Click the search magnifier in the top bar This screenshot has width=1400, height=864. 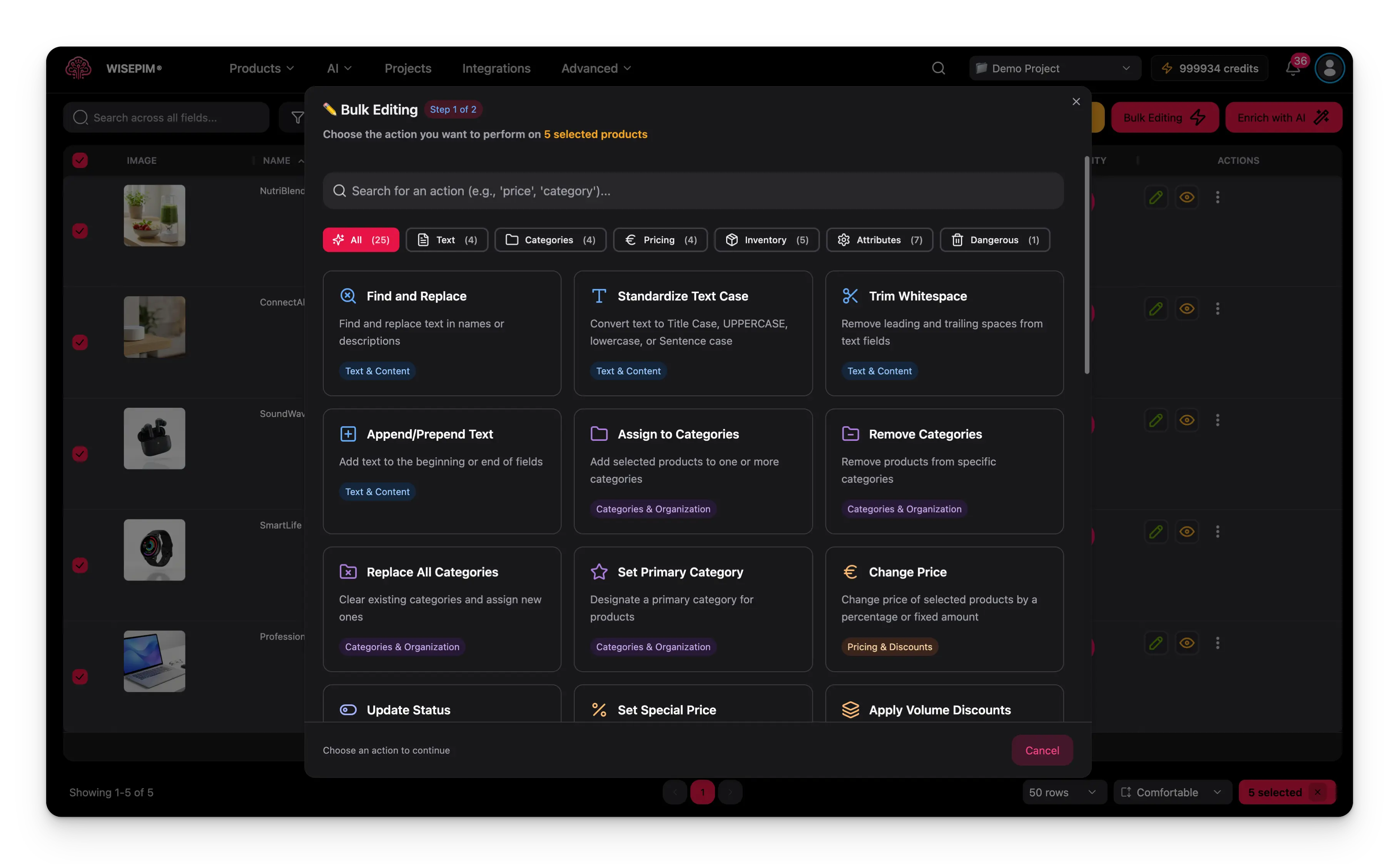tap(938, 68)
